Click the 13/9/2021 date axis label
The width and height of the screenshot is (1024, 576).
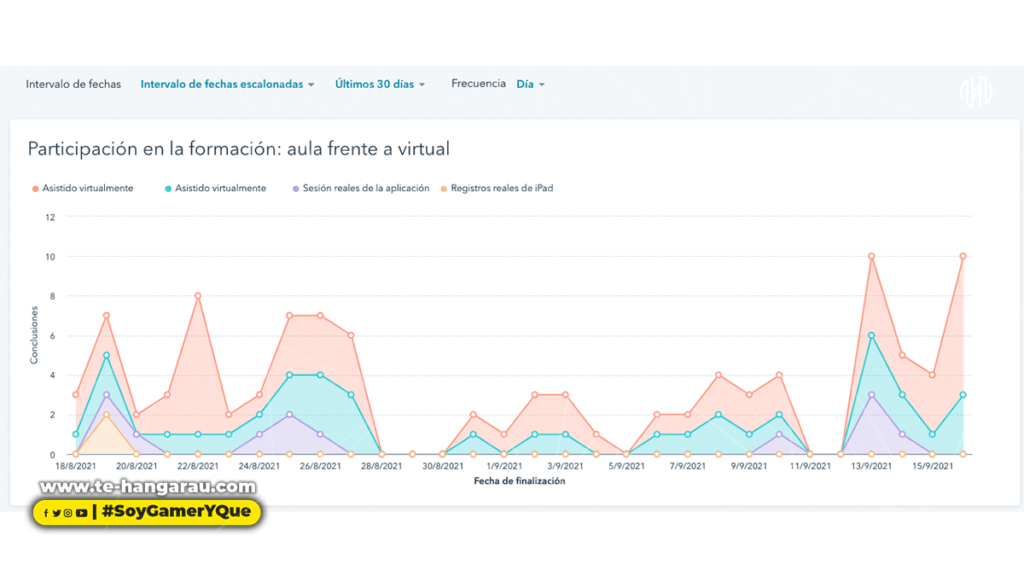point(871,467)
